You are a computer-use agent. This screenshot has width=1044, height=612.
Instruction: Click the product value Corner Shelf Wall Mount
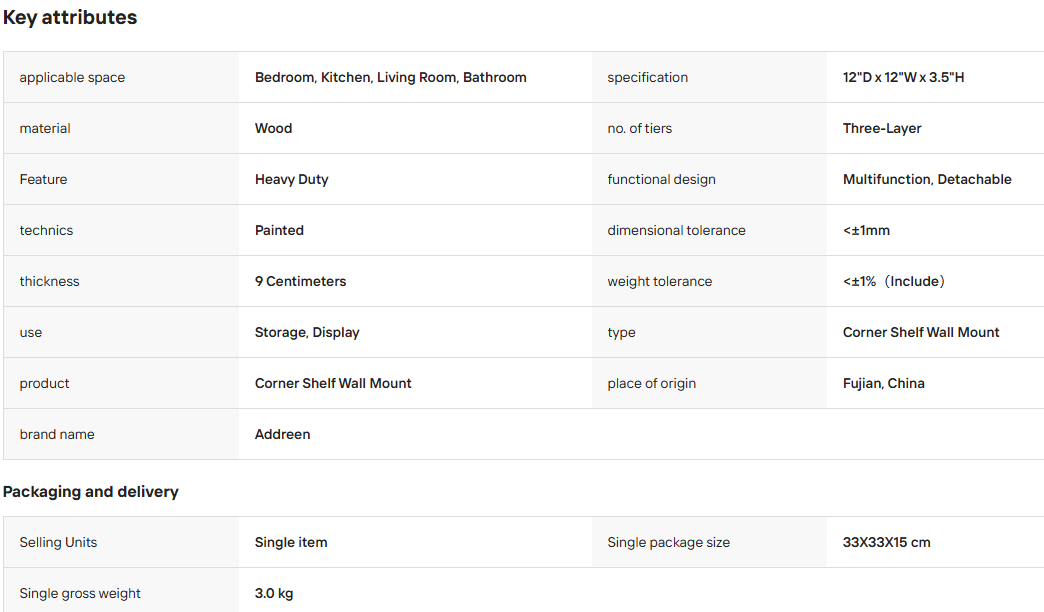point(334,384)
